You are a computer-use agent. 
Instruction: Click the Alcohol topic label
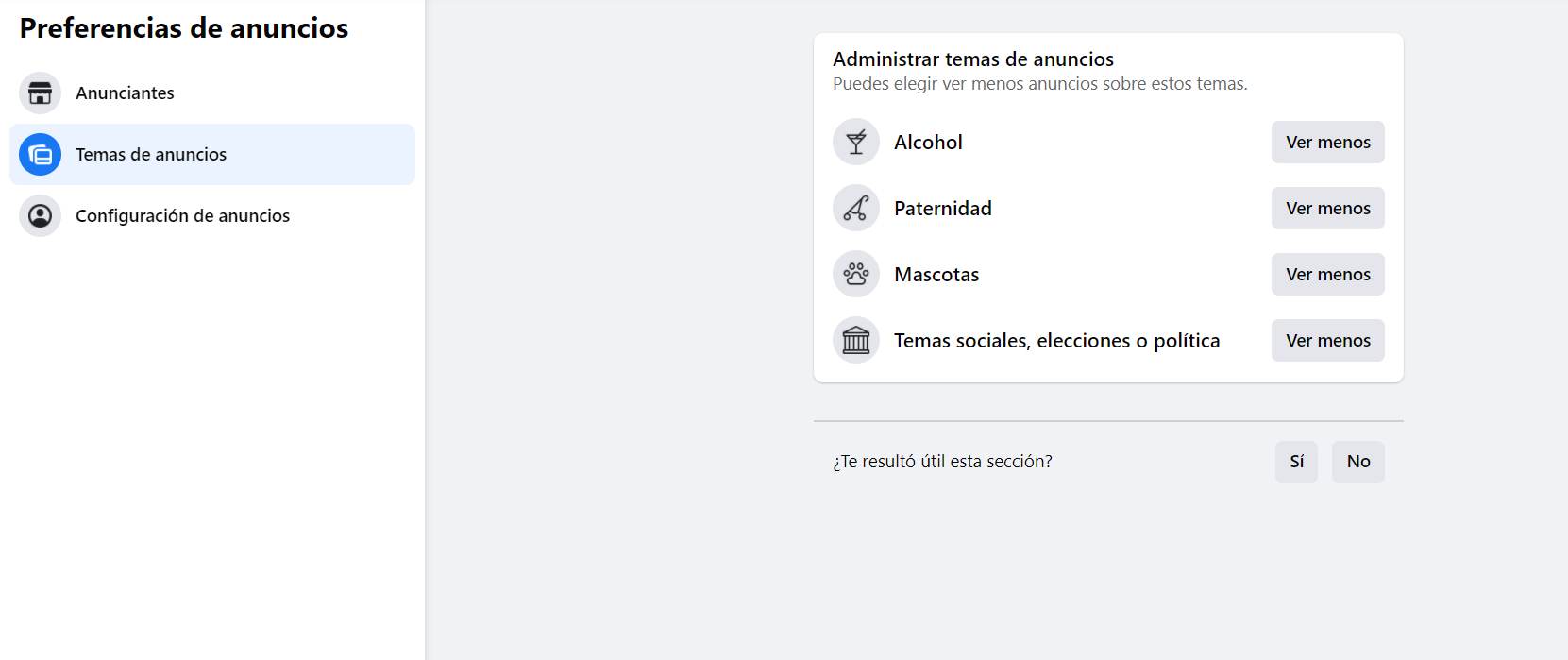928,143
